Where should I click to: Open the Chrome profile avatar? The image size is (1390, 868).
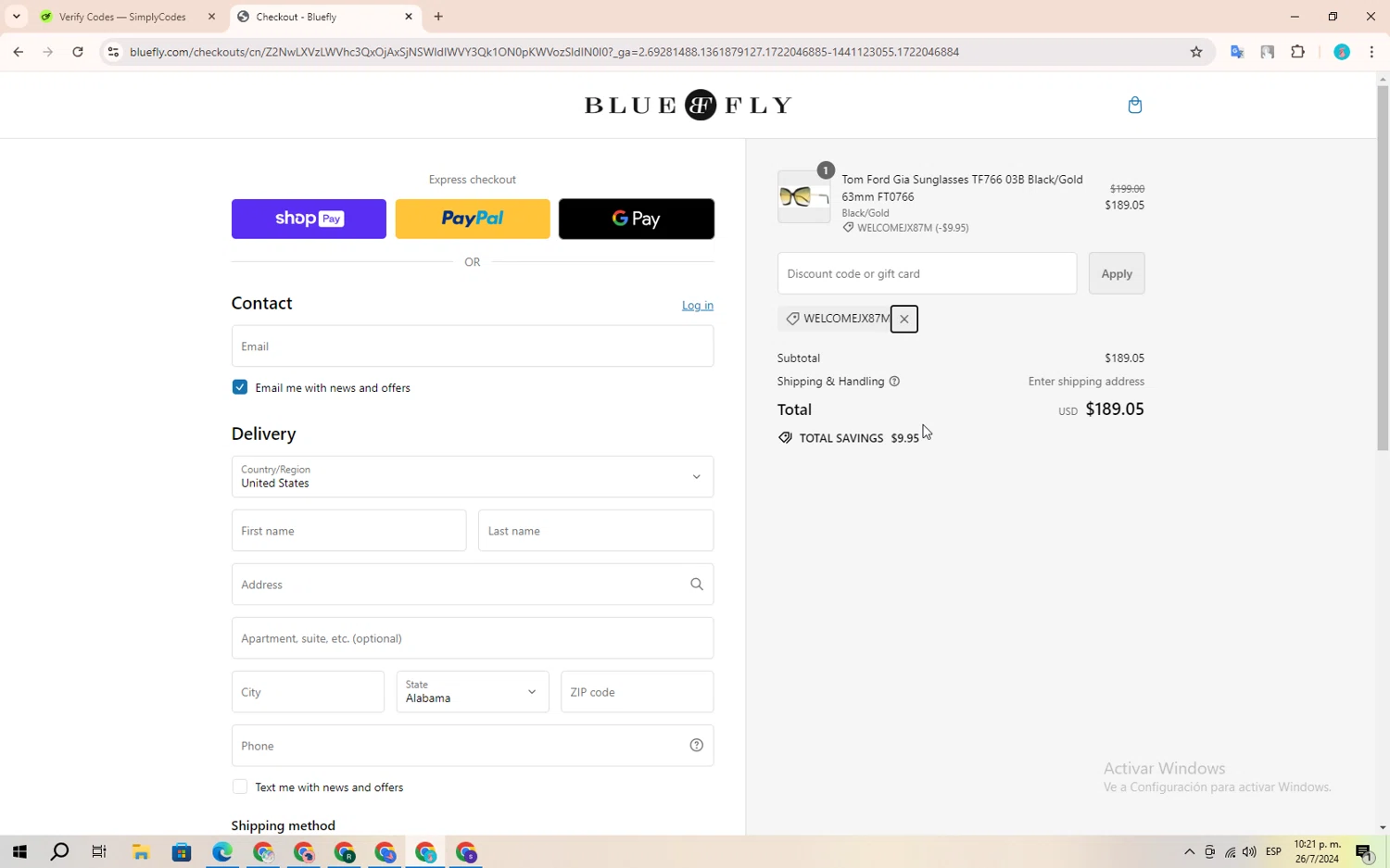tap(1342, 52)
